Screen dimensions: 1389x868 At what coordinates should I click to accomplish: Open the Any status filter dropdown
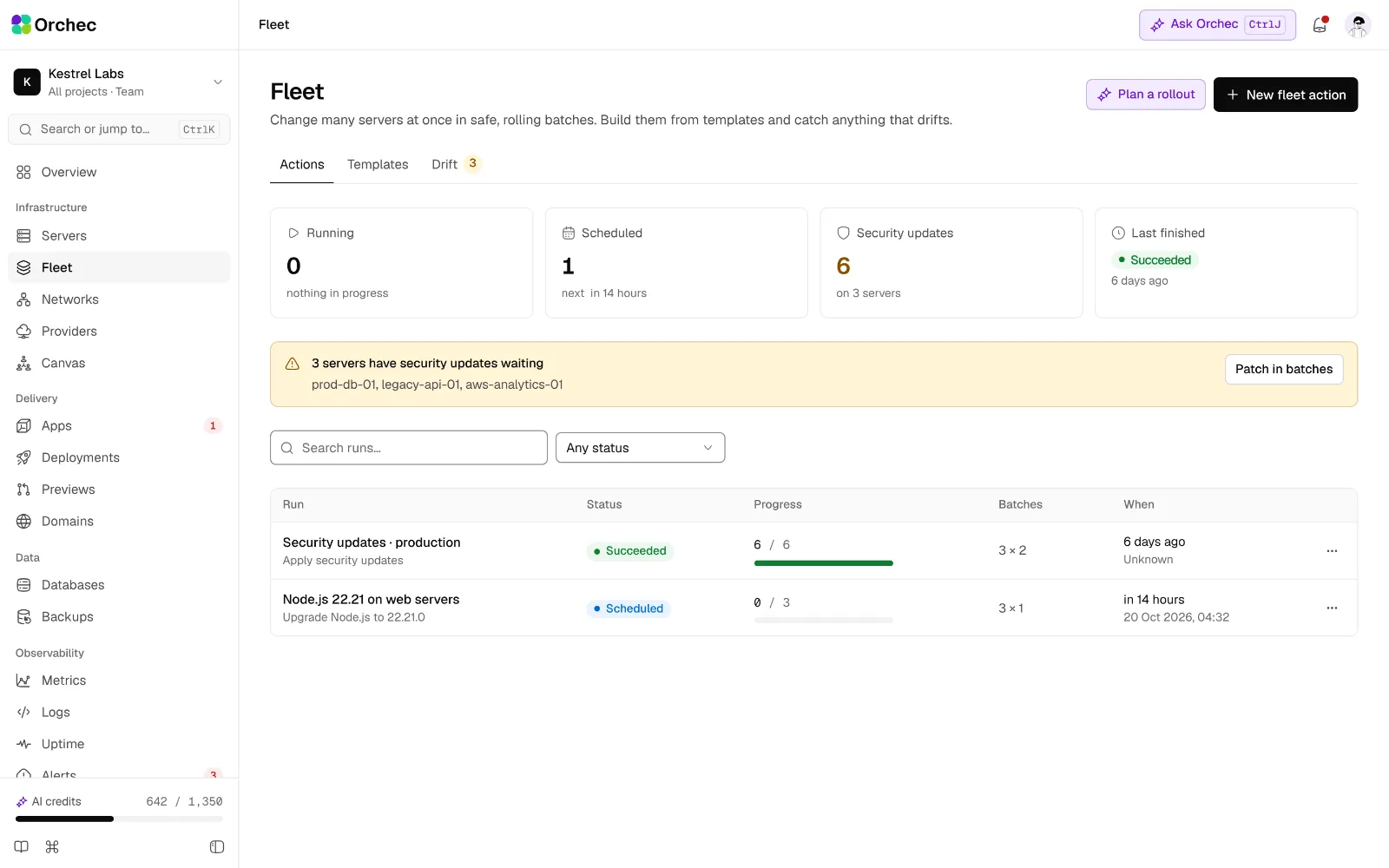(x=640, y=448)
